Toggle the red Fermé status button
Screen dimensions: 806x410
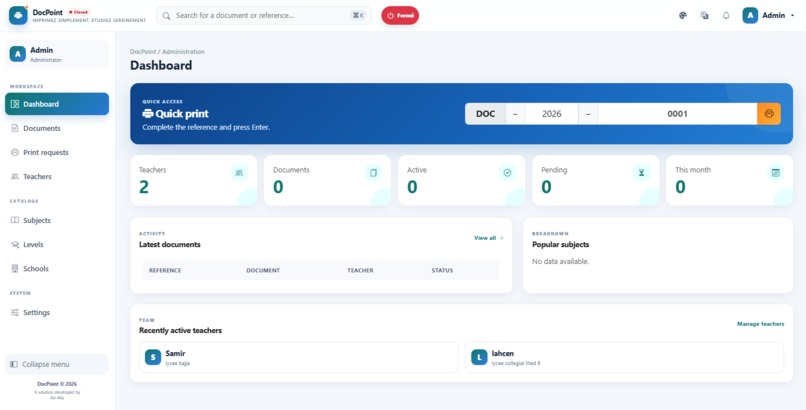[x=400, y=15]
